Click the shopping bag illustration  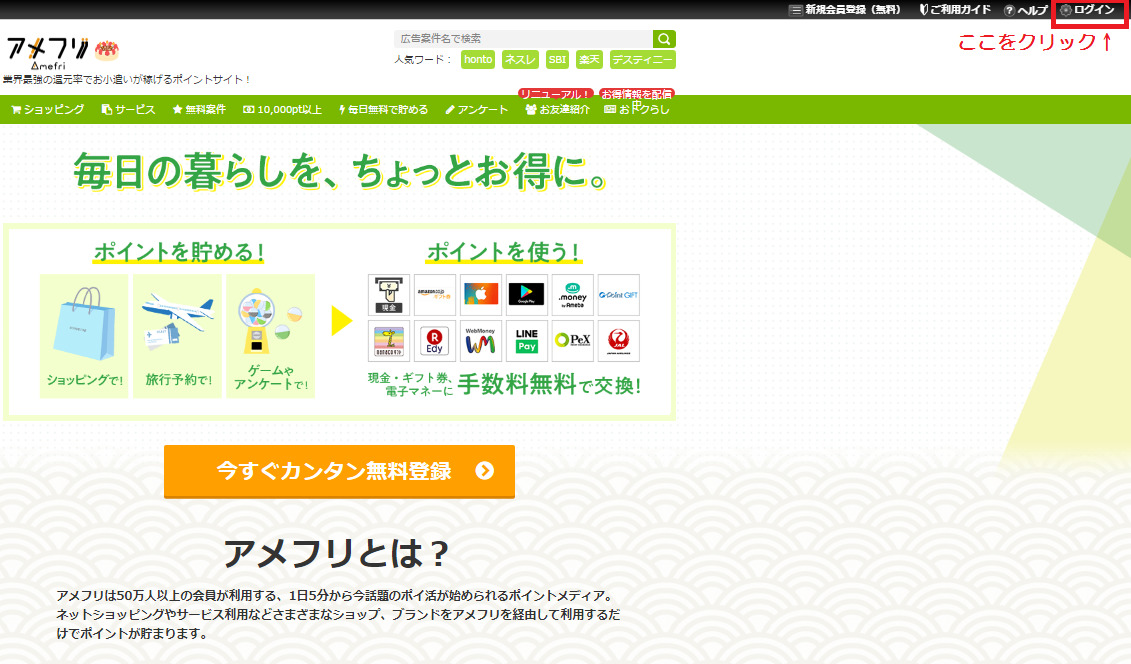pos(84,323)
